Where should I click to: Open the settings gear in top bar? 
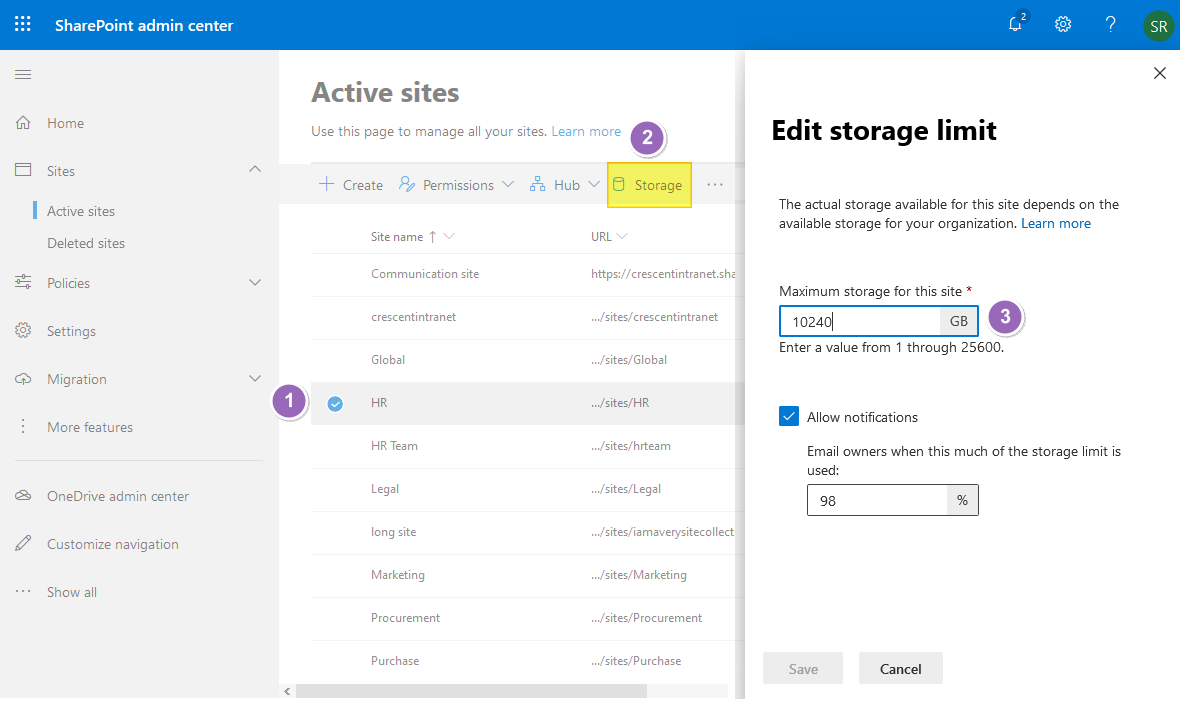(1062, 24)
